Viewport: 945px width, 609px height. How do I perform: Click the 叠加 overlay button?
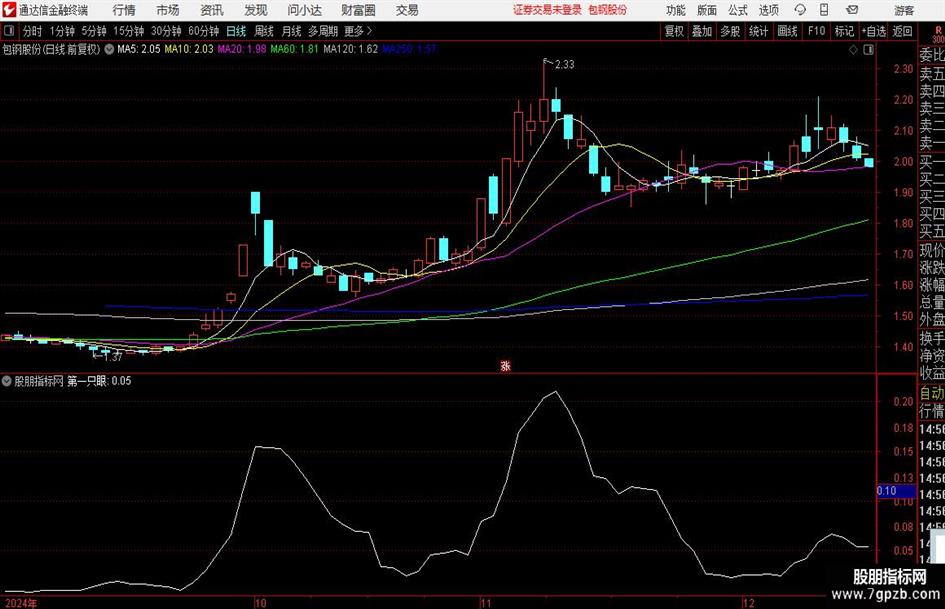(702, 31)
